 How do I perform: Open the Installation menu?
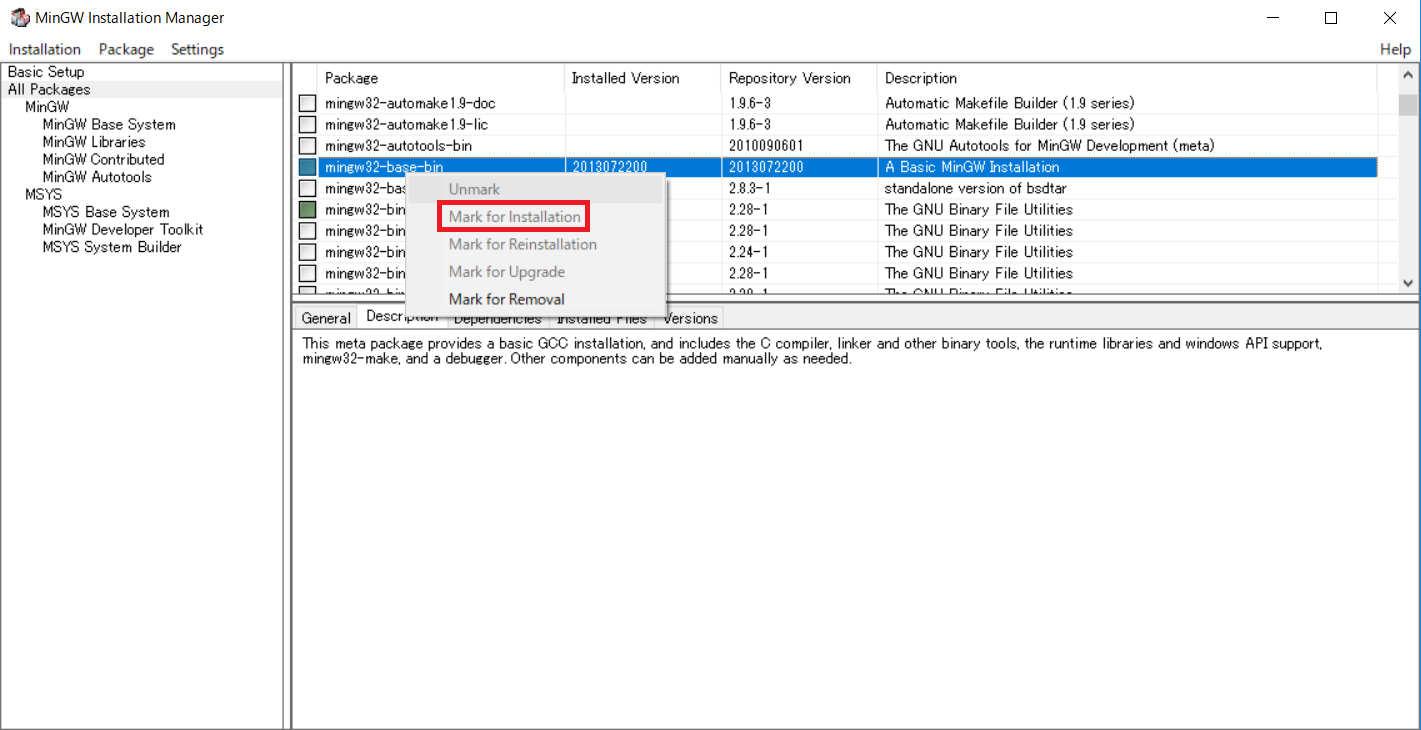tap(45, 49)
